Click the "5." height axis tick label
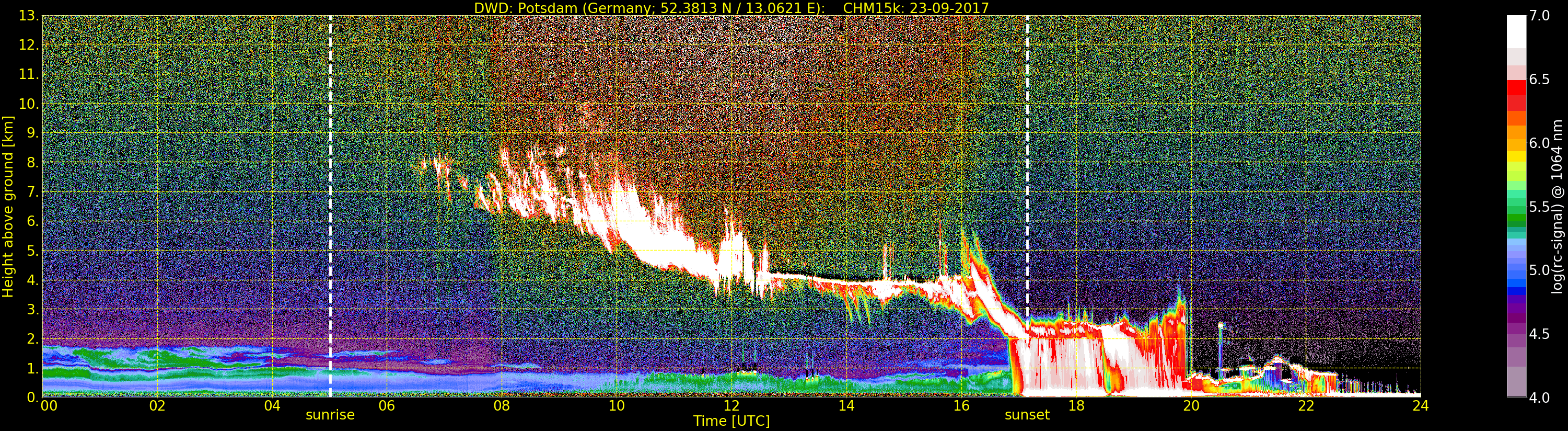This screenshot has height=431, width=1568. click(x=32, y=251)
